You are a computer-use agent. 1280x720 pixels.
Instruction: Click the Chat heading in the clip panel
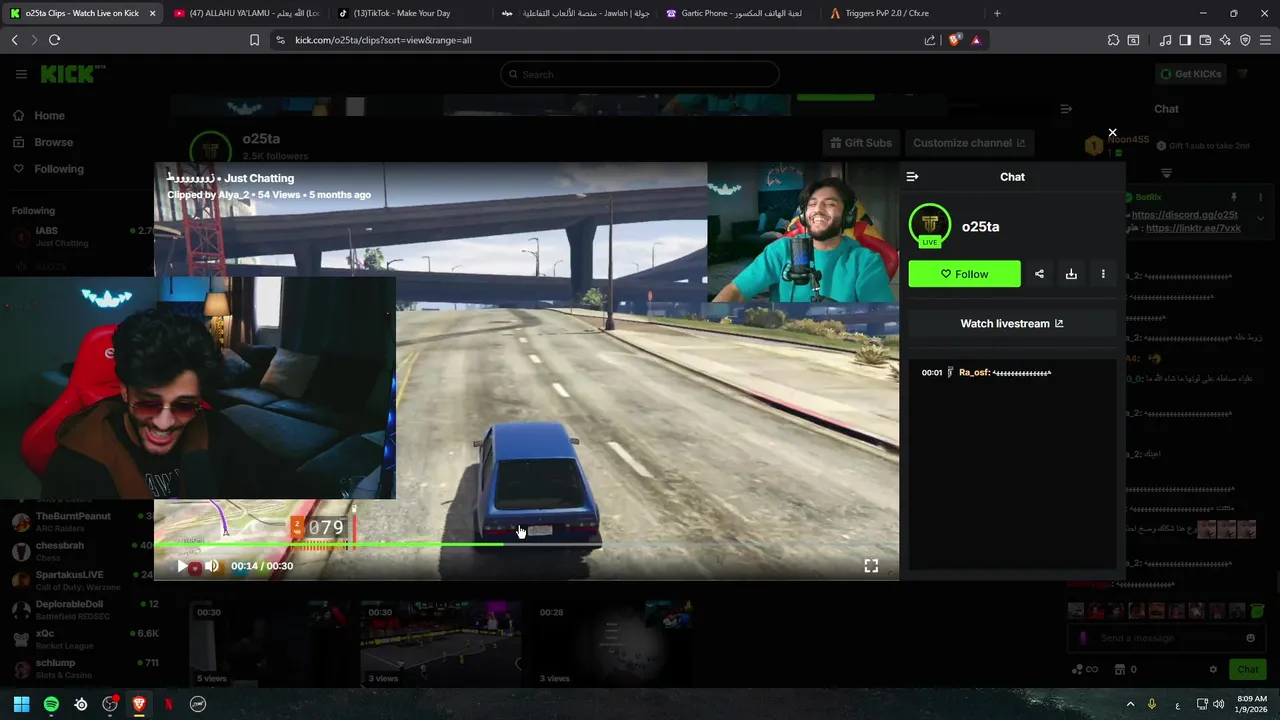tap(1012, 177)
